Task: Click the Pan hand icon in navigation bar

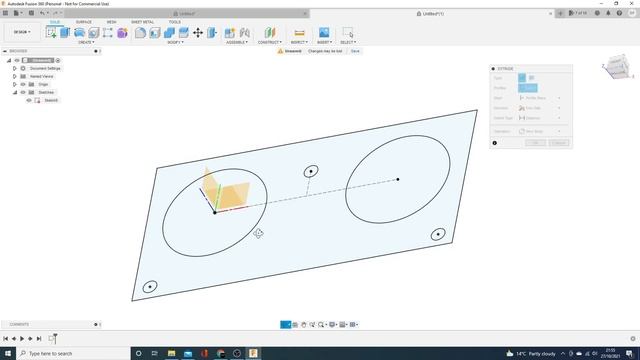Action: [x=304, y=324]
